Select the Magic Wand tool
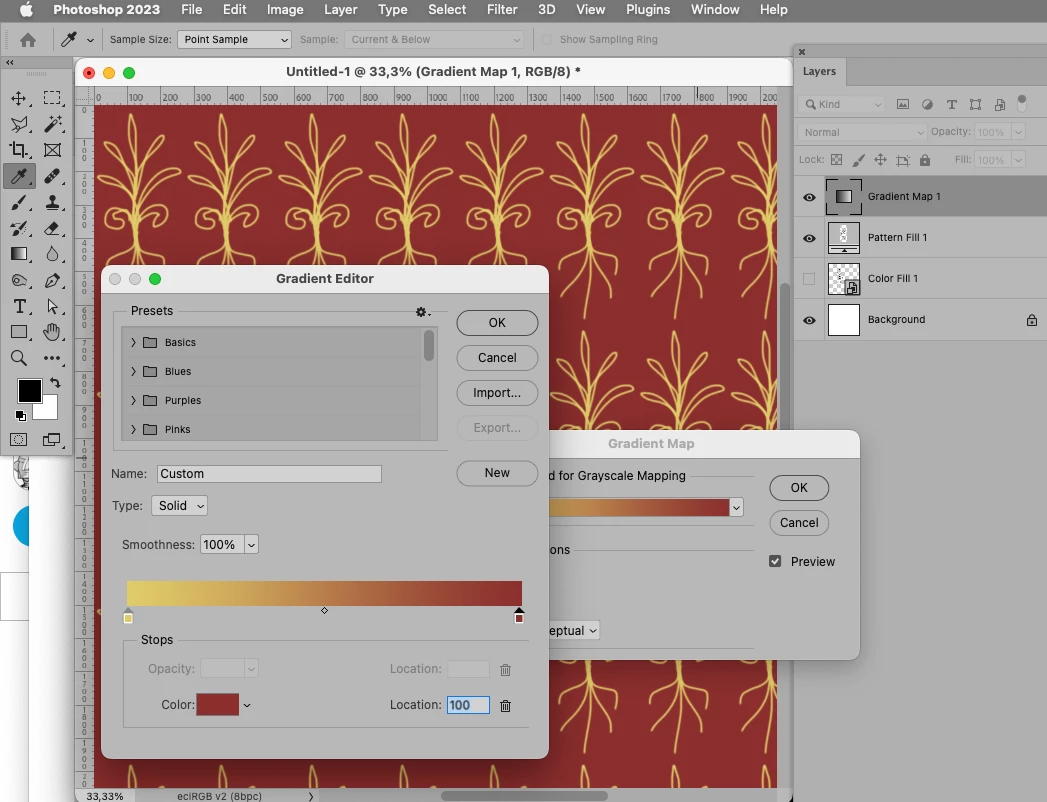Screen dimensions: 1047x802 tap(52, 124)
